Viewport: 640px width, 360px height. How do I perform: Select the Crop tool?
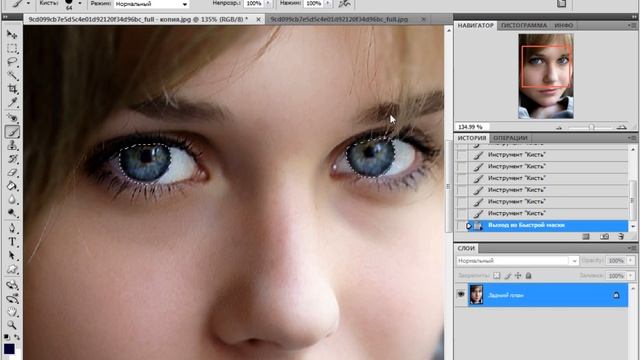12,89
